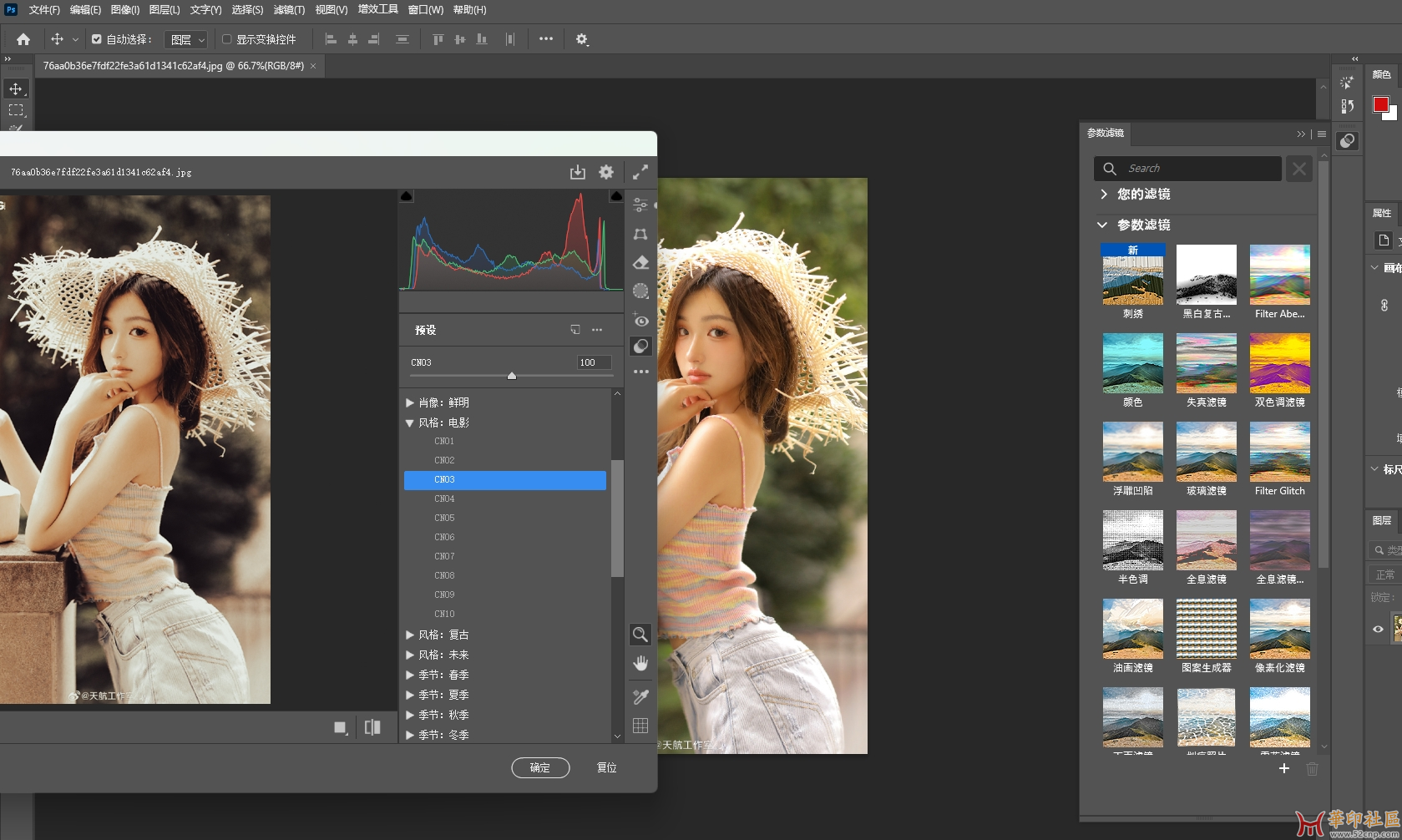Click the align left edges icon

click(x=331, y=39)
